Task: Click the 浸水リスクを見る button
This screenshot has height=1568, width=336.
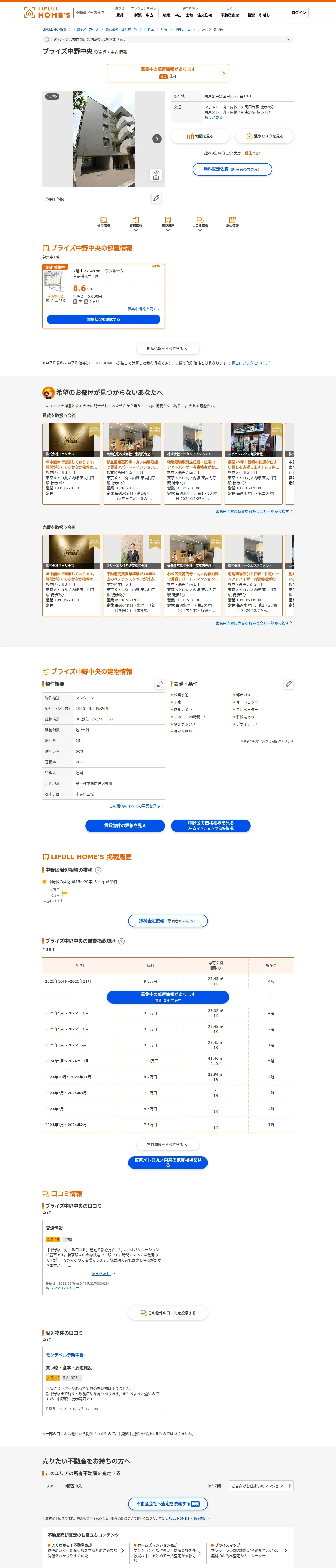Action: (265, 136)
